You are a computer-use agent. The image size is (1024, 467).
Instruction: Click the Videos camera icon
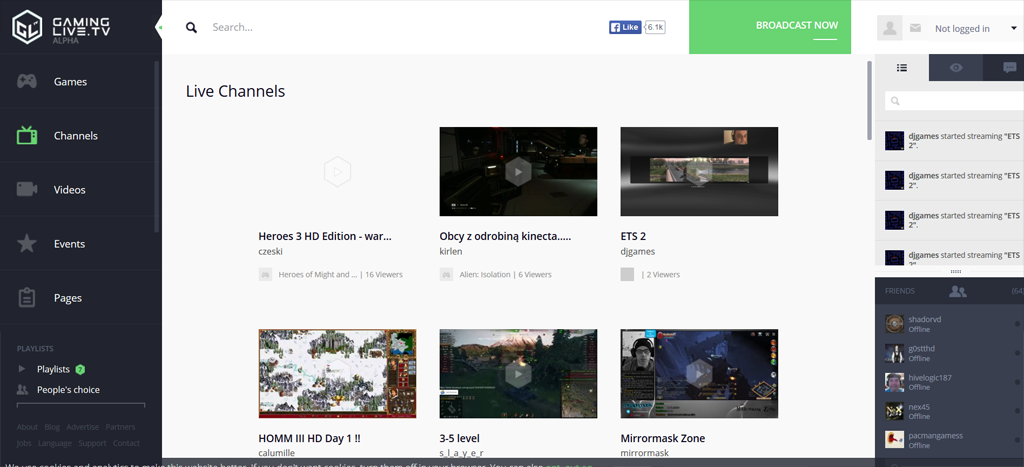[x=27, y=189]
